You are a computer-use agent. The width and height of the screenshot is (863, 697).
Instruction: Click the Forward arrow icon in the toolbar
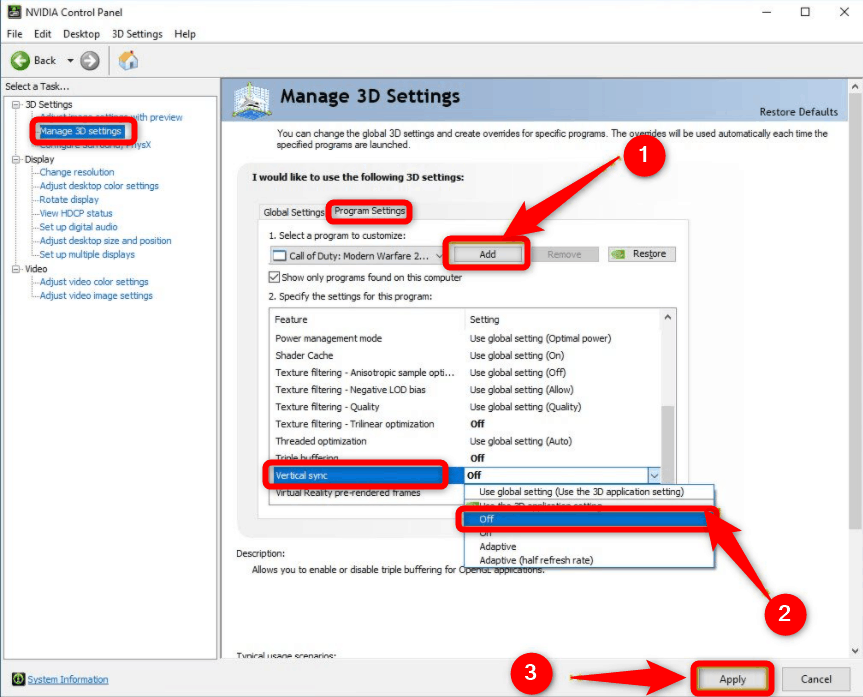(90, 61)
